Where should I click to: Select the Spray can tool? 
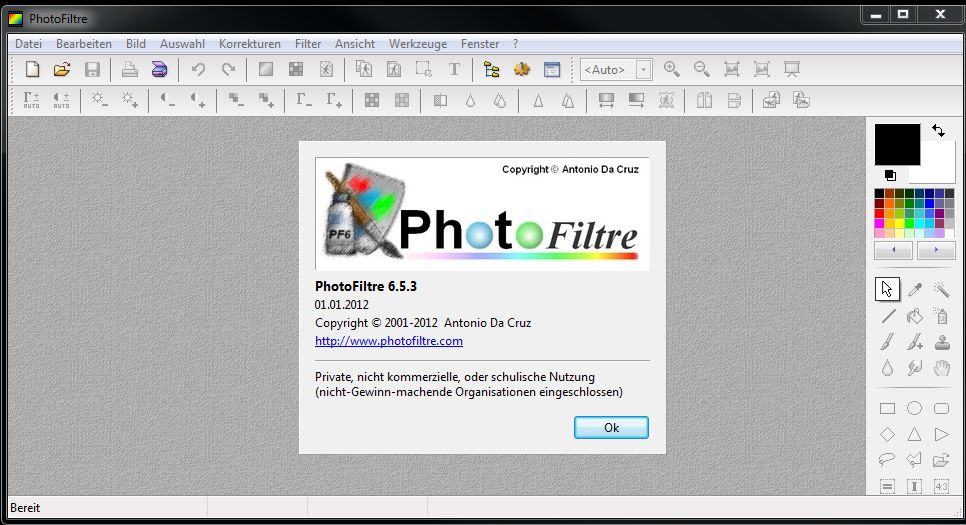941,316
